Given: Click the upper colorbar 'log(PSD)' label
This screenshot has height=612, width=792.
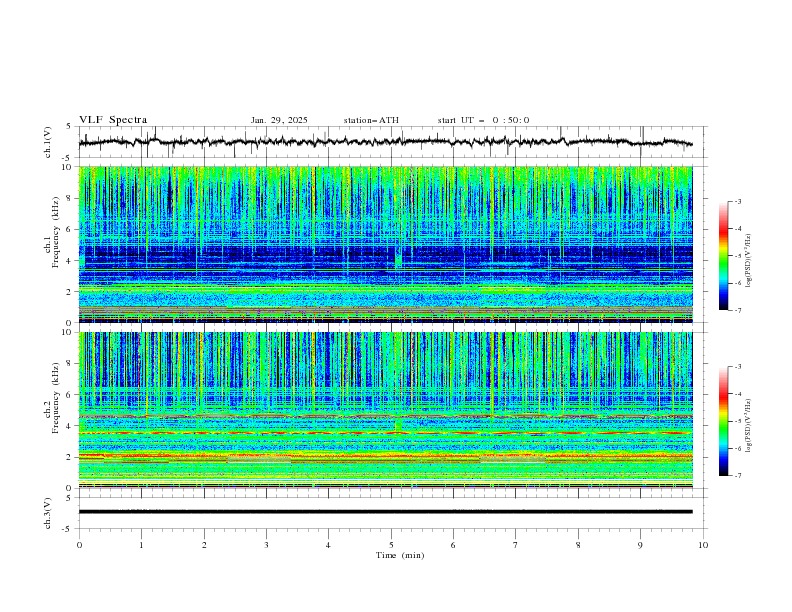Looking at the screenshot, I should (x=750, y=261).
